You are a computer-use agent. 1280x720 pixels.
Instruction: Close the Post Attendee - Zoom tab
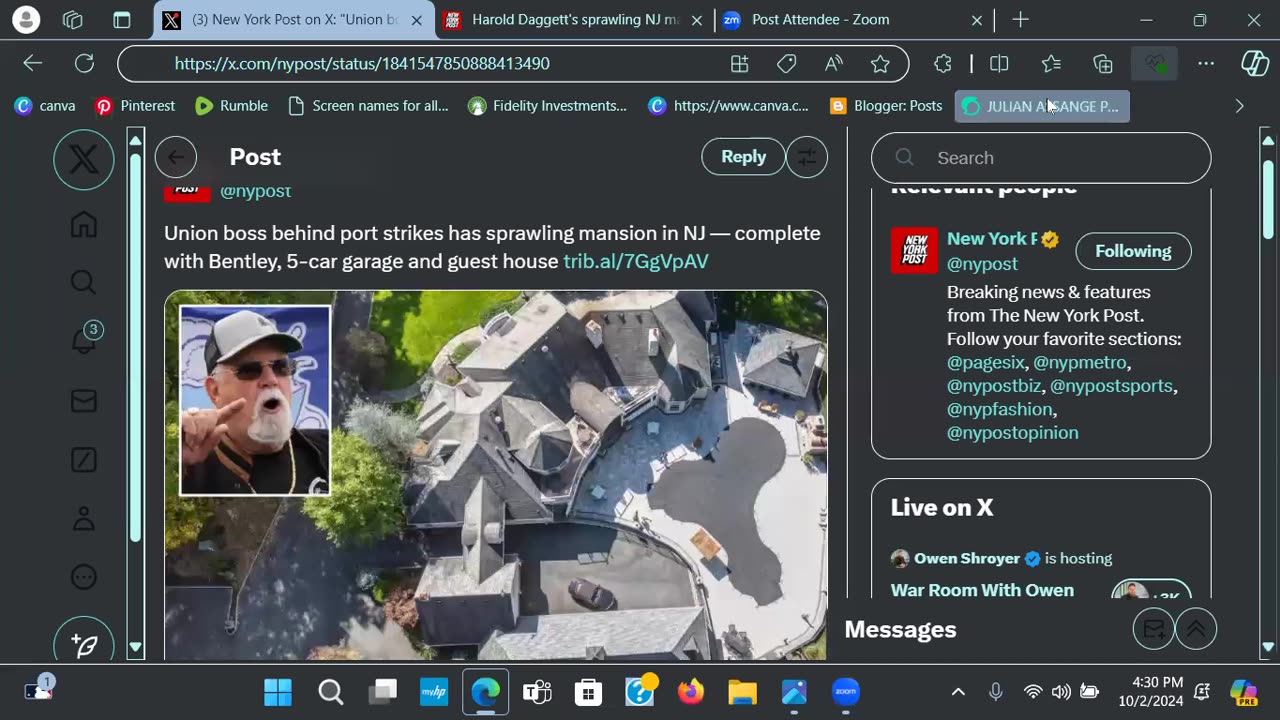pyautogui.click(x=977, y=20)
